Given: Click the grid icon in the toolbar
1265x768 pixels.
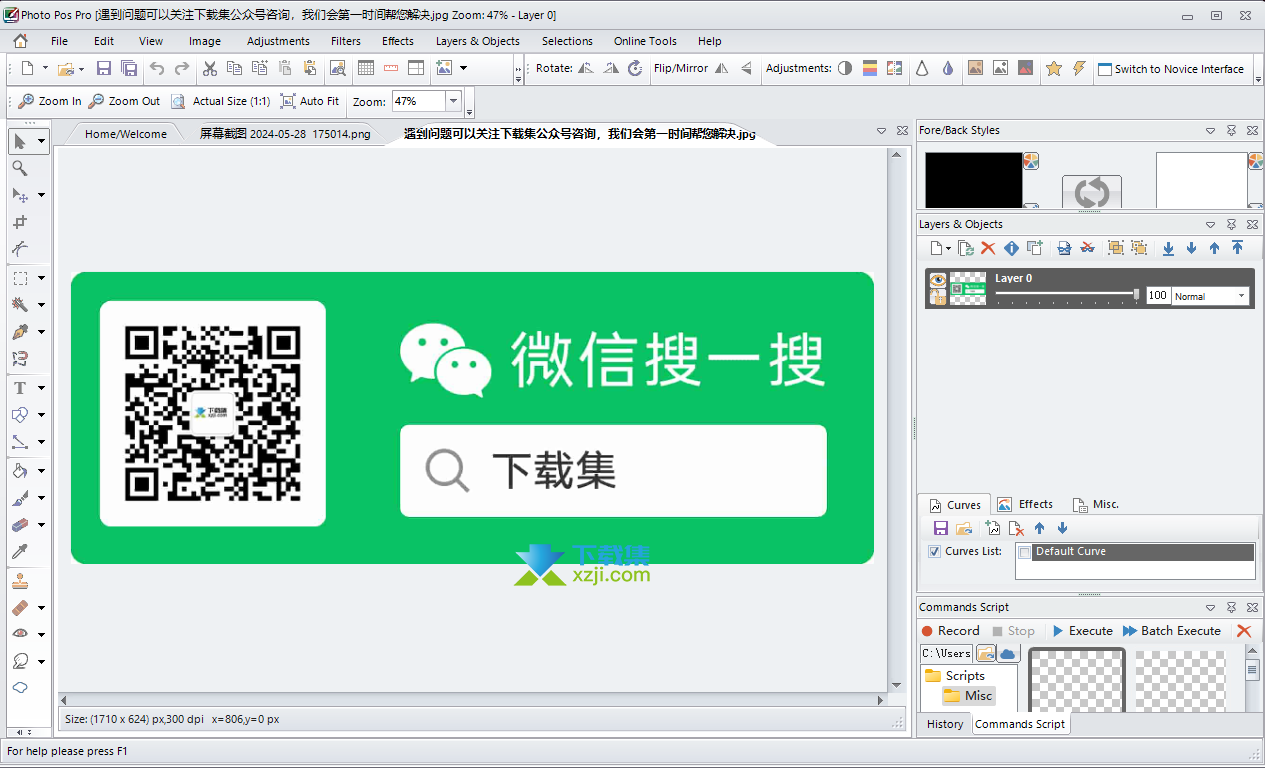Looking at the screenshot, I should point(365,68).
